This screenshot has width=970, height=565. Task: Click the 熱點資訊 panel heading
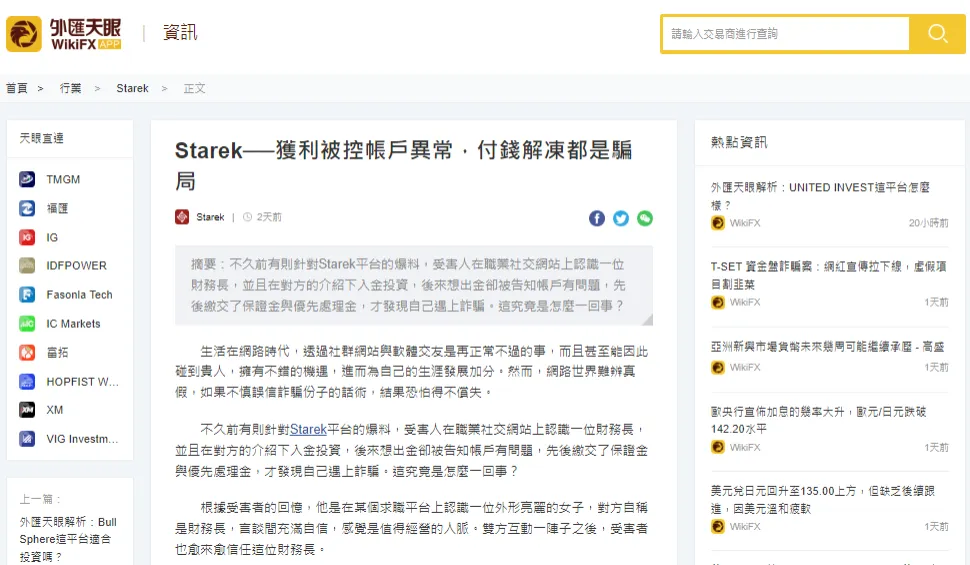(739, 142)
